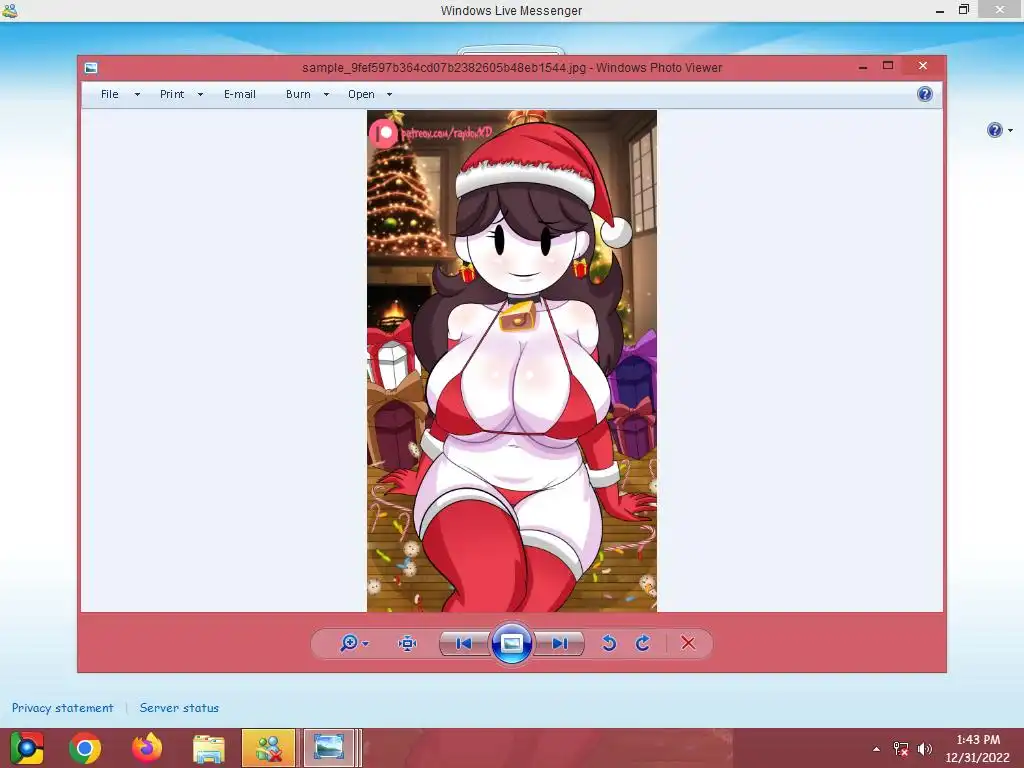The height and width of the screenshot is (768, 1024).
Task: Expand the File menu dropdown arrow
Action: pos(137,95)
